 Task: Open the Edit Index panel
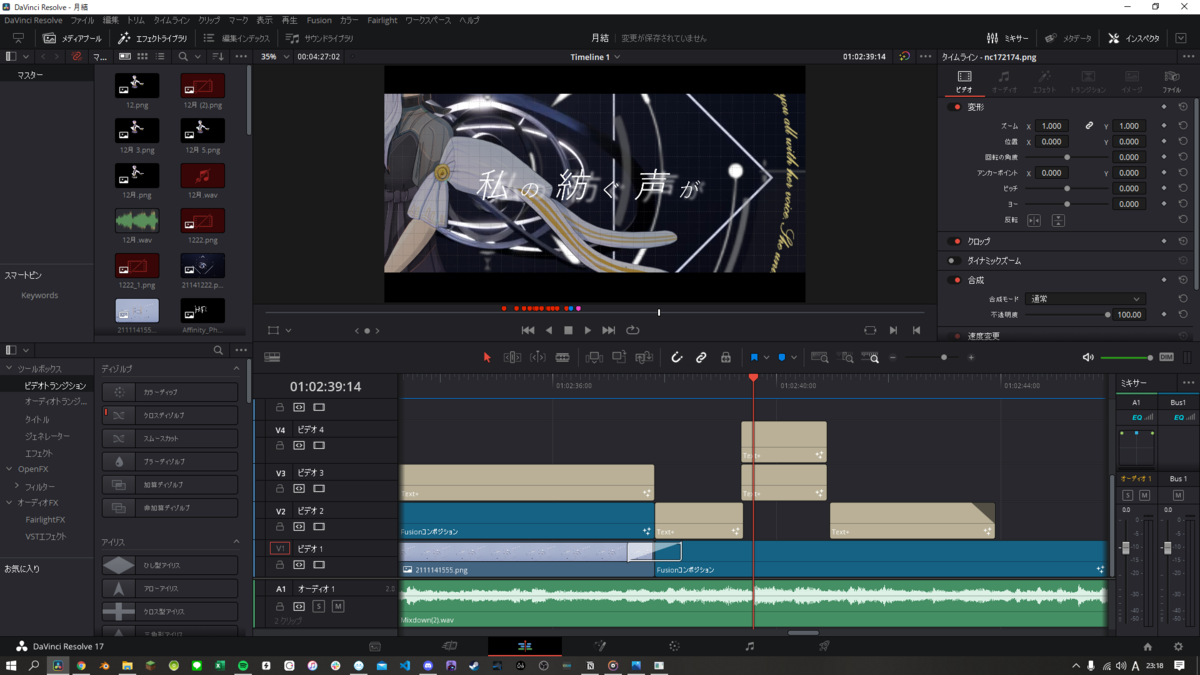[236, 38]
